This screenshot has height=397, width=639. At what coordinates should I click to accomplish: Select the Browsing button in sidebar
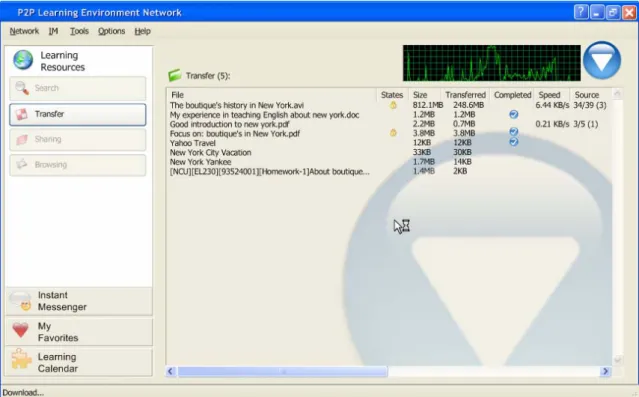(77, 165)
